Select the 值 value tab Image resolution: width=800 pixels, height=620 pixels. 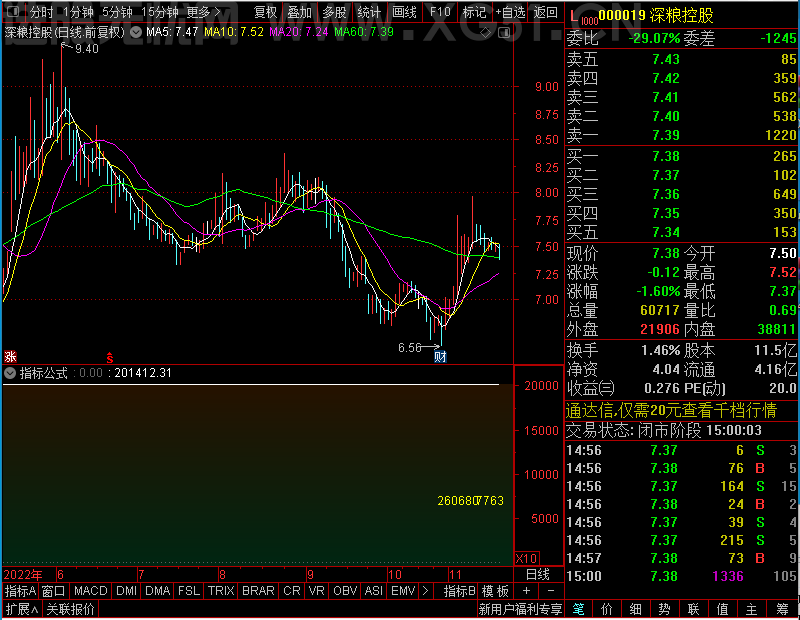coord(722,609)
